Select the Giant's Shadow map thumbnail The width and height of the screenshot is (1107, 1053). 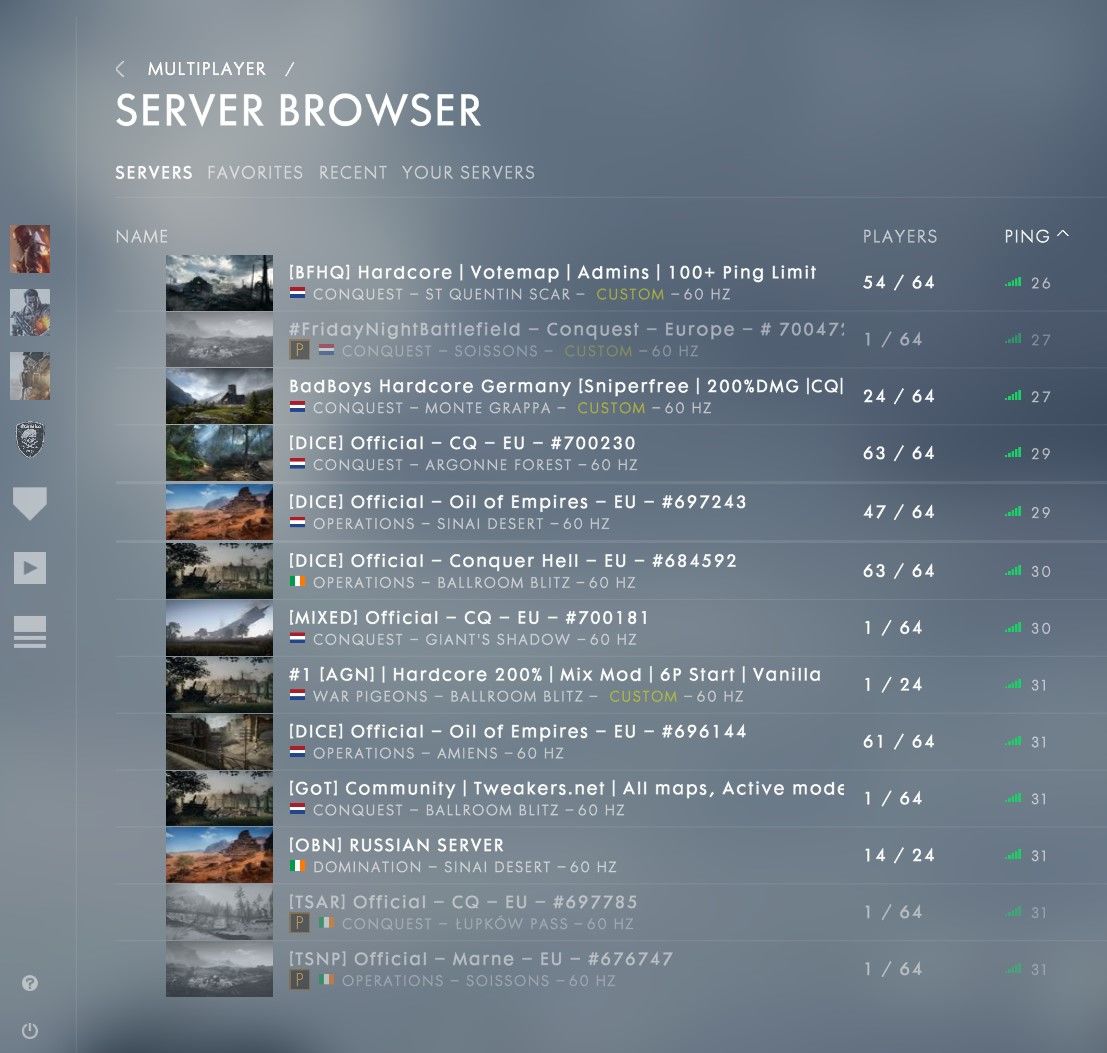(220, 628)
